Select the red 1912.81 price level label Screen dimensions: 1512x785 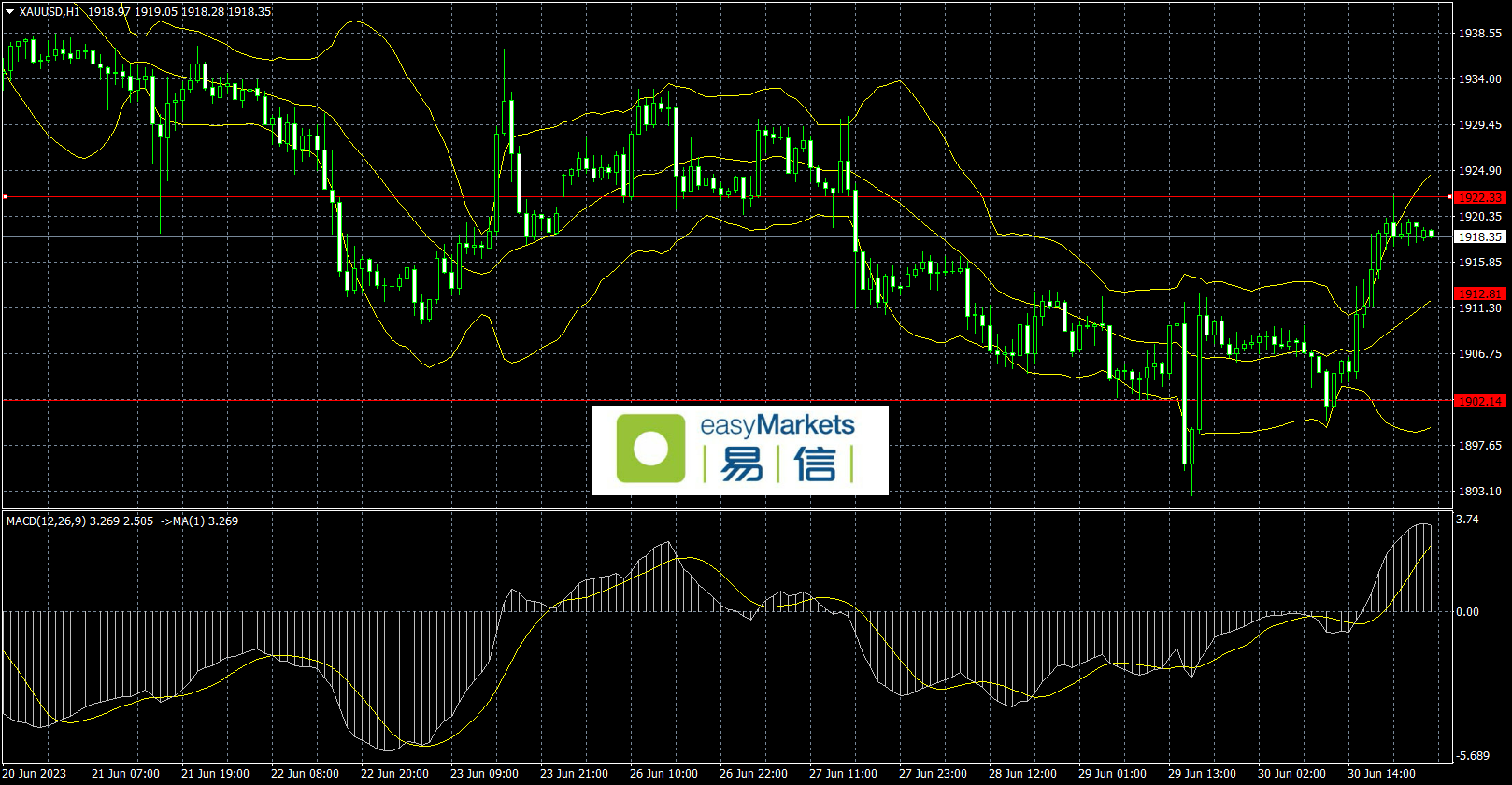coord(1480,293)
